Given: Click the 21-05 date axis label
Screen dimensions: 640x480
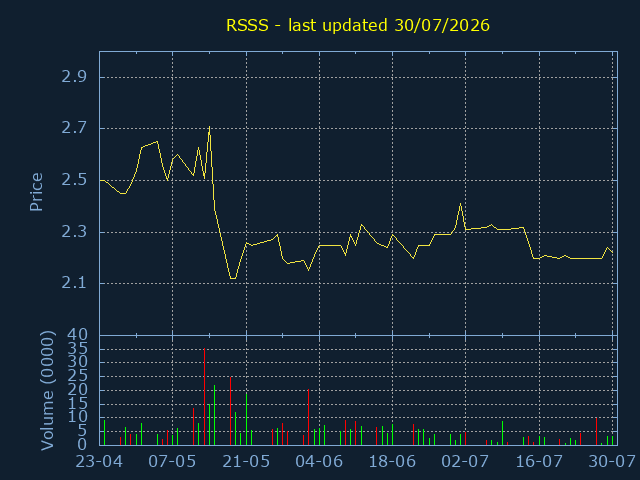Looking at the screenshot, I should pyautogui.click(x=246, y=462).
